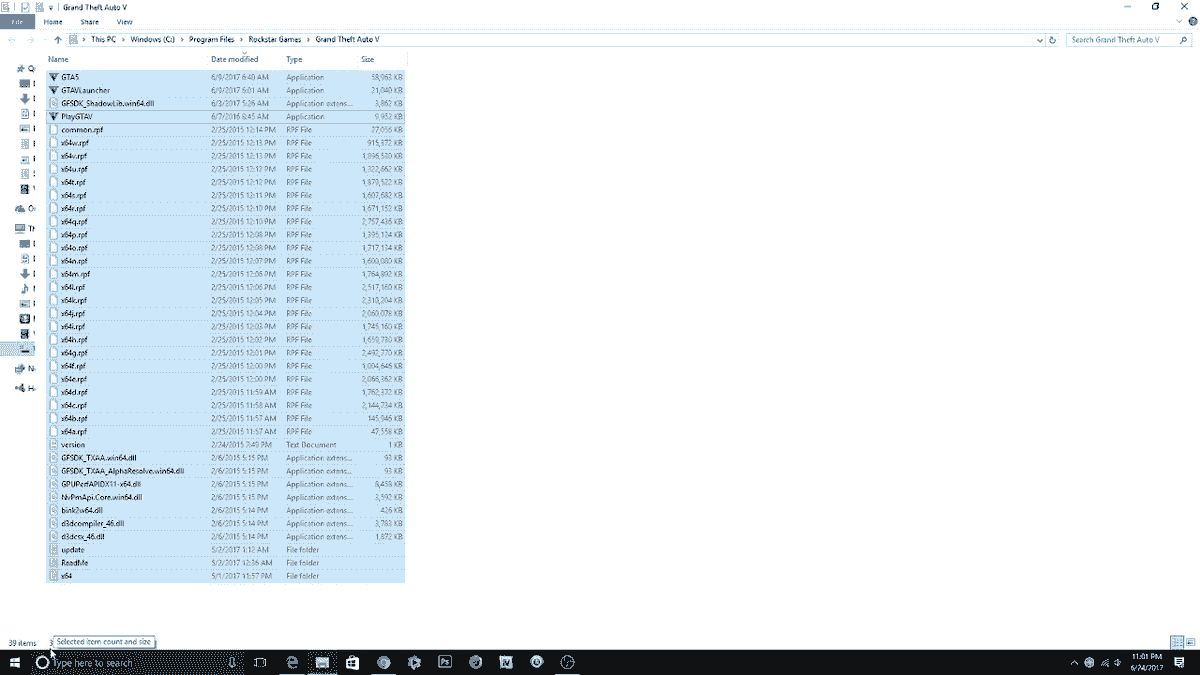
Task: Navigate to Program Files breadcrumb
Action: click(x=212, y=40)
